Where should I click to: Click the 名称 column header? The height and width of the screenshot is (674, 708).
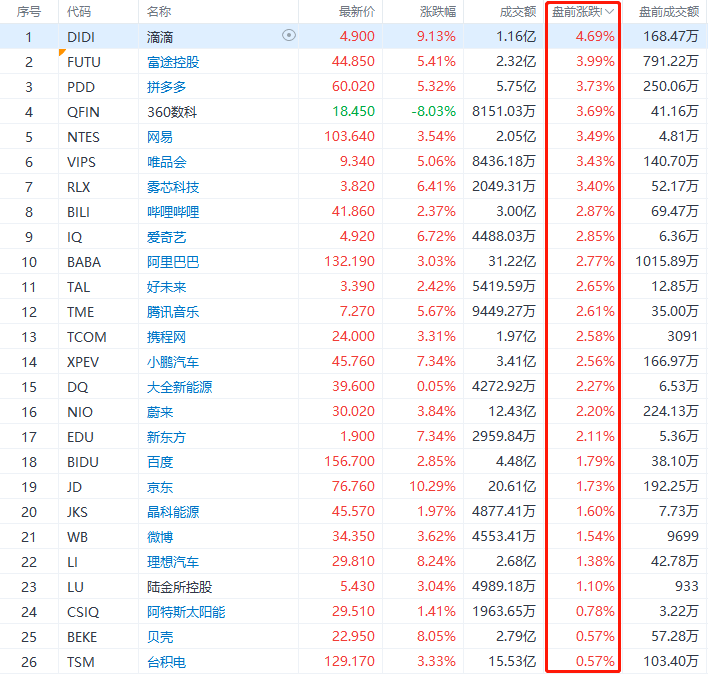[158, 12]
